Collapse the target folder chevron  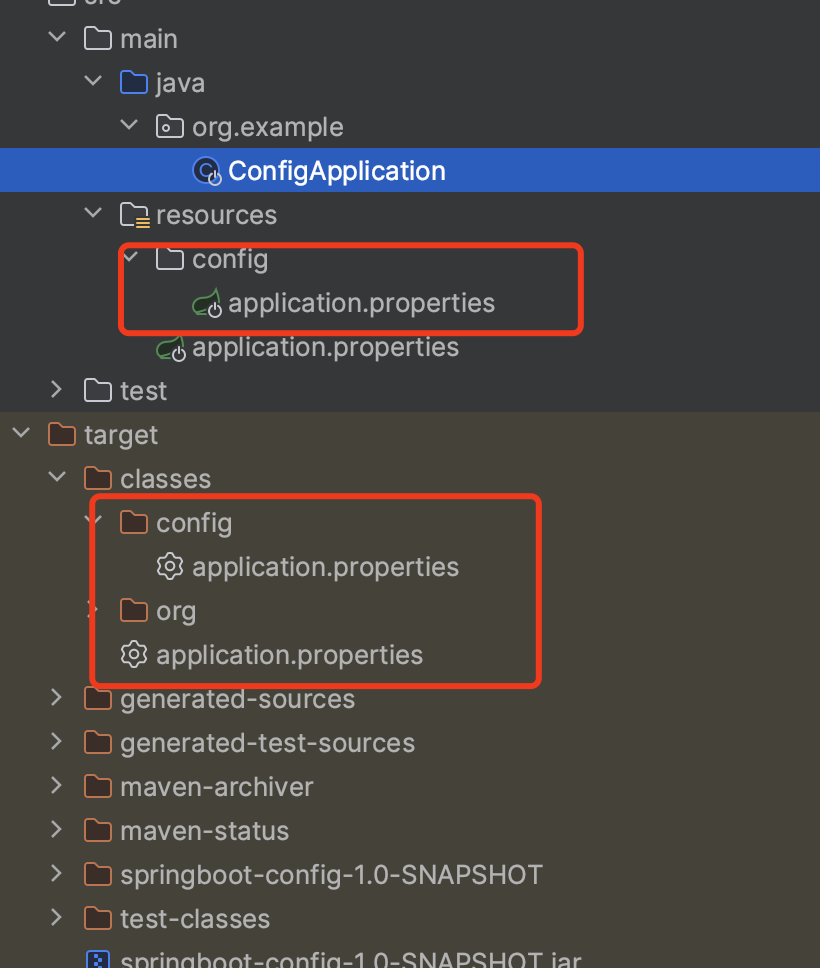click(x=22, y=433)
